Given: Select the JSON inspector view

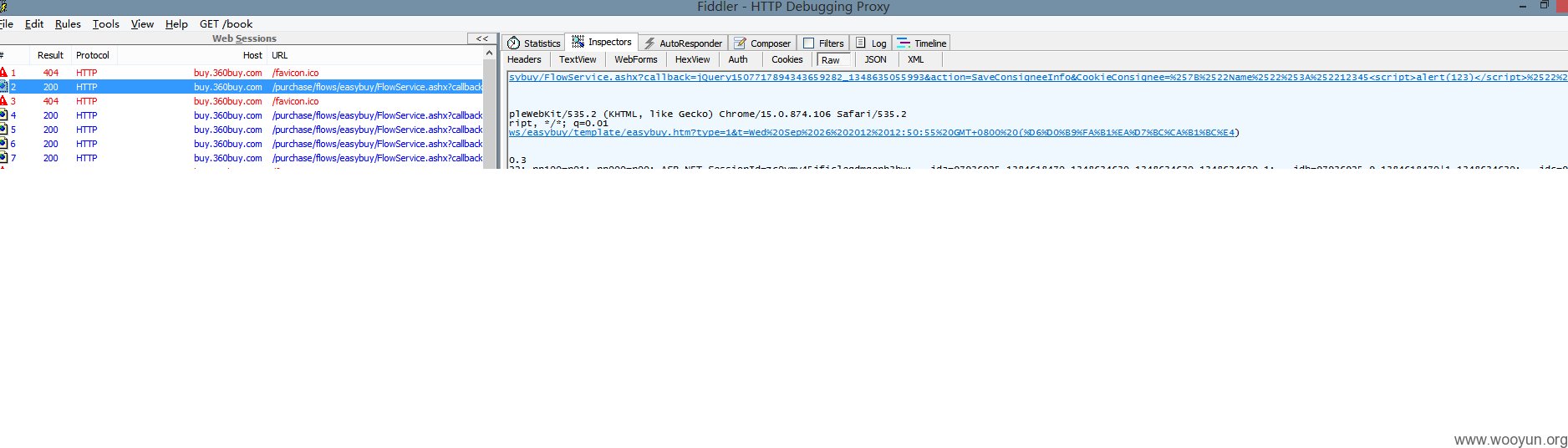Looking at the screenshot, I should [x=875, y=59].
